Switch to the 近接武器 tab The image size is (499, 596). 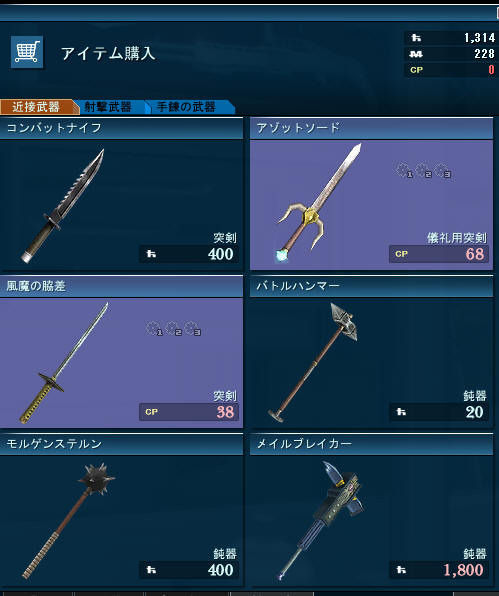tap(36, 107)
